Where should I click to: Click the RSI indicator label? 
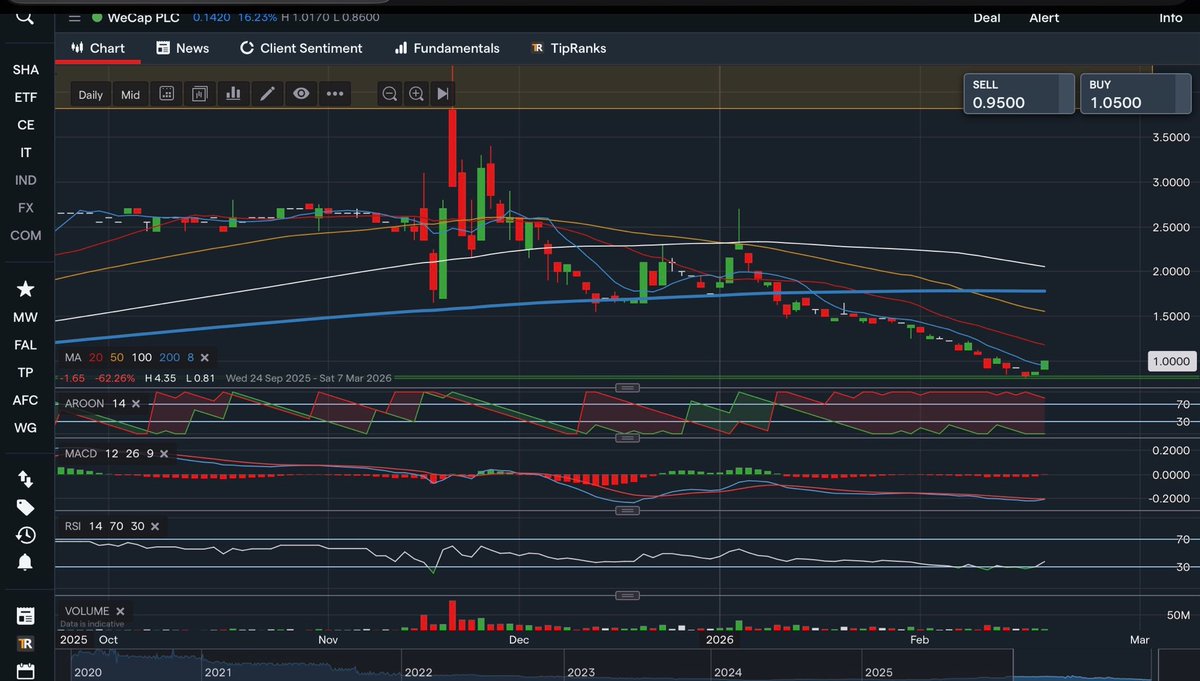(74, 526)
